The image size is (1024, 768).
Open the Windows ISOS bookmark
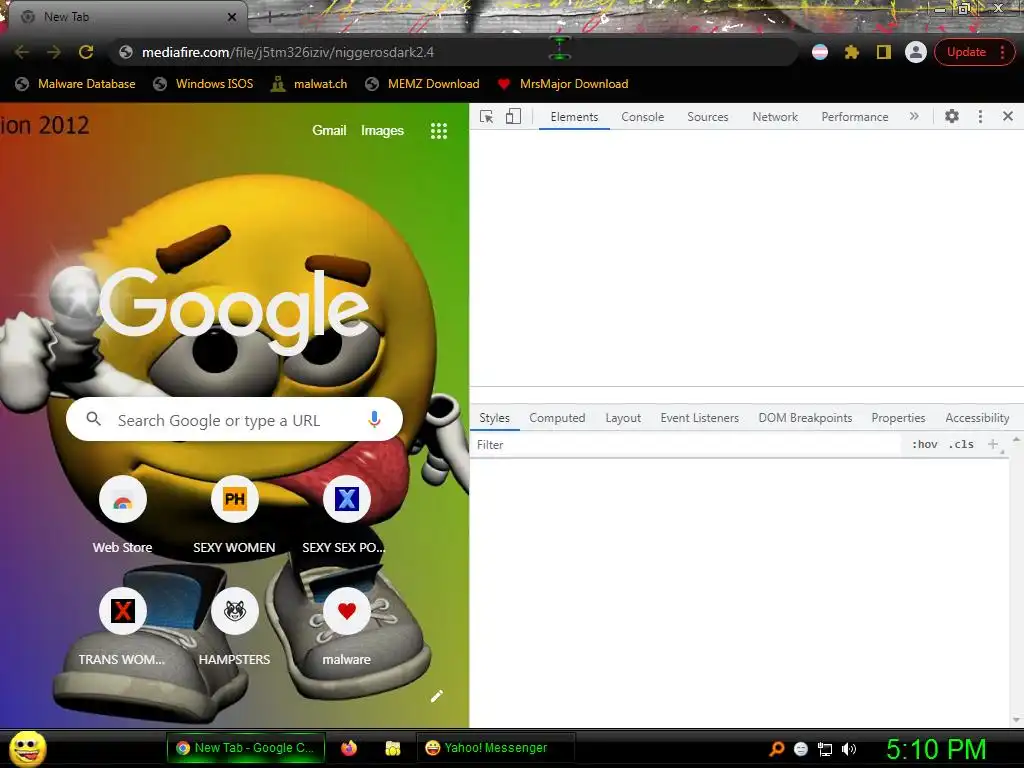coord(203,84)
